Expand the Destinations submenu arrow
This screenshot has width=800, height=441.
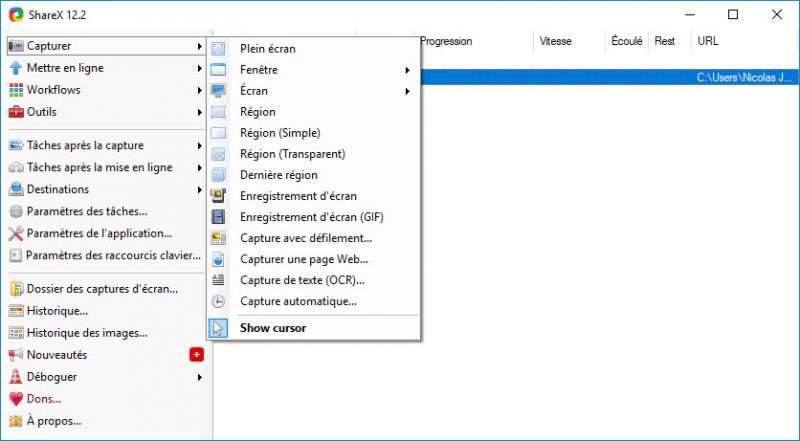point(199,190)
